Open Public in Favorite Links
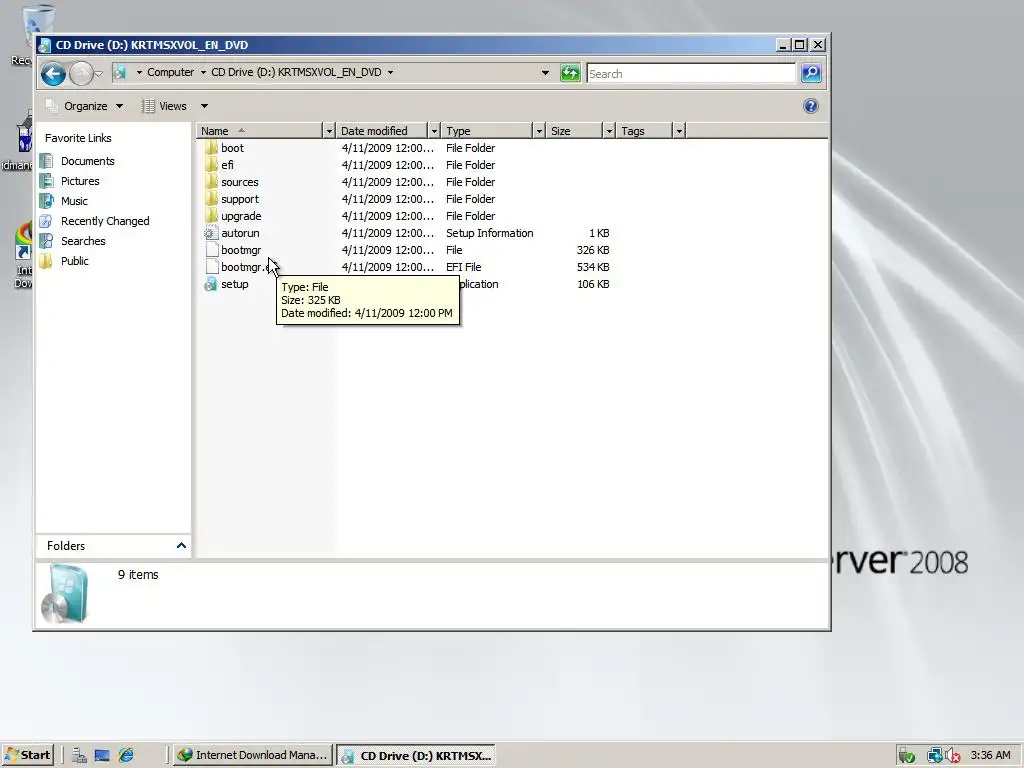Screen dimensions: 1024x768 pos(74,261)
